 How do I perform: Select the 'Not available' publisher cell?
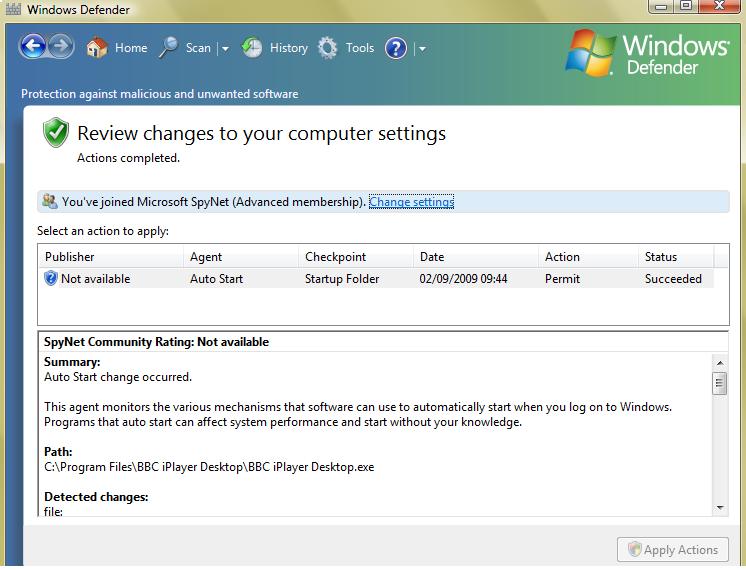coord(96,279)
